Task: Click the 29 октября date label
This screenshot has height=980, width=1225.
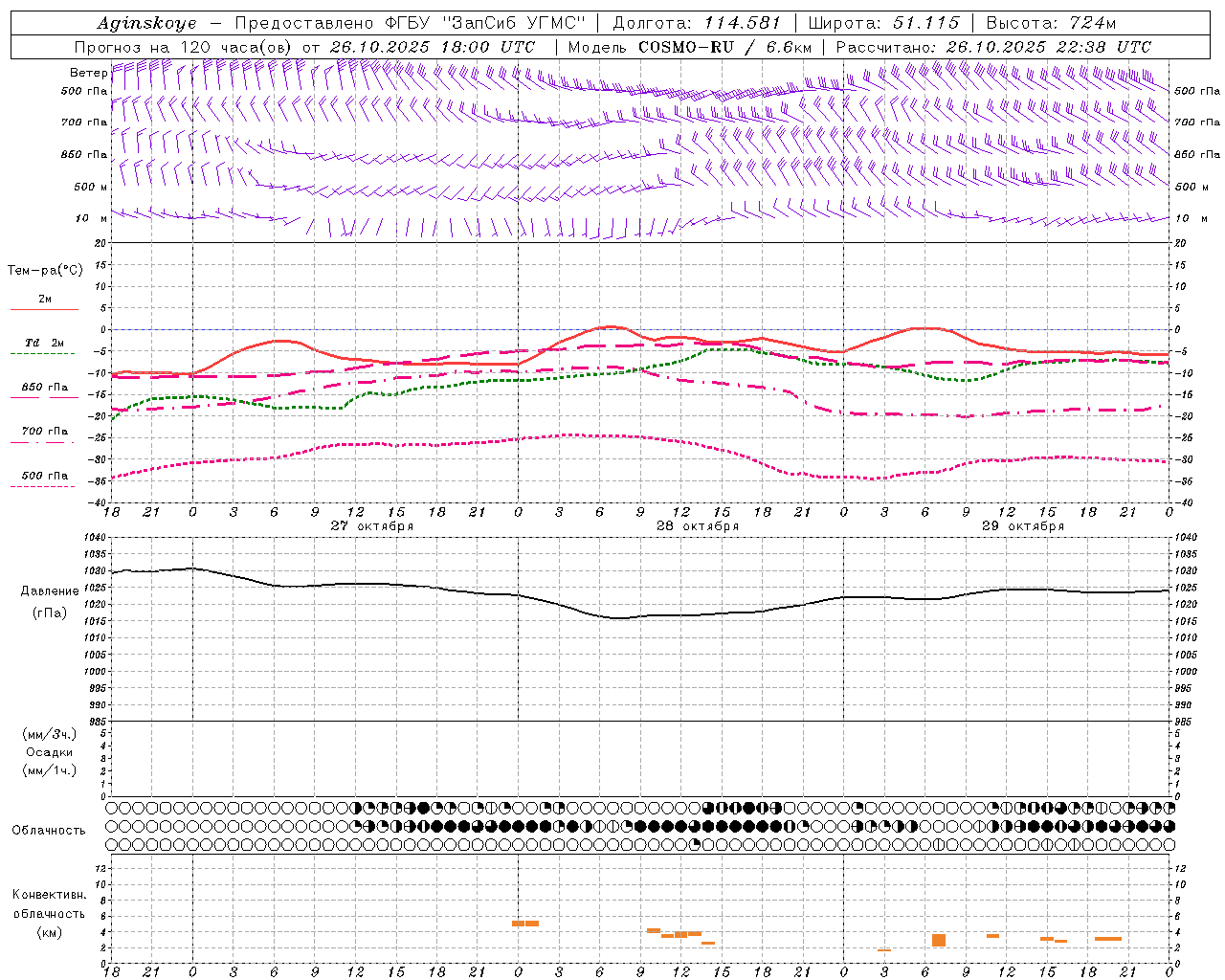Action: click(1023, 526)
